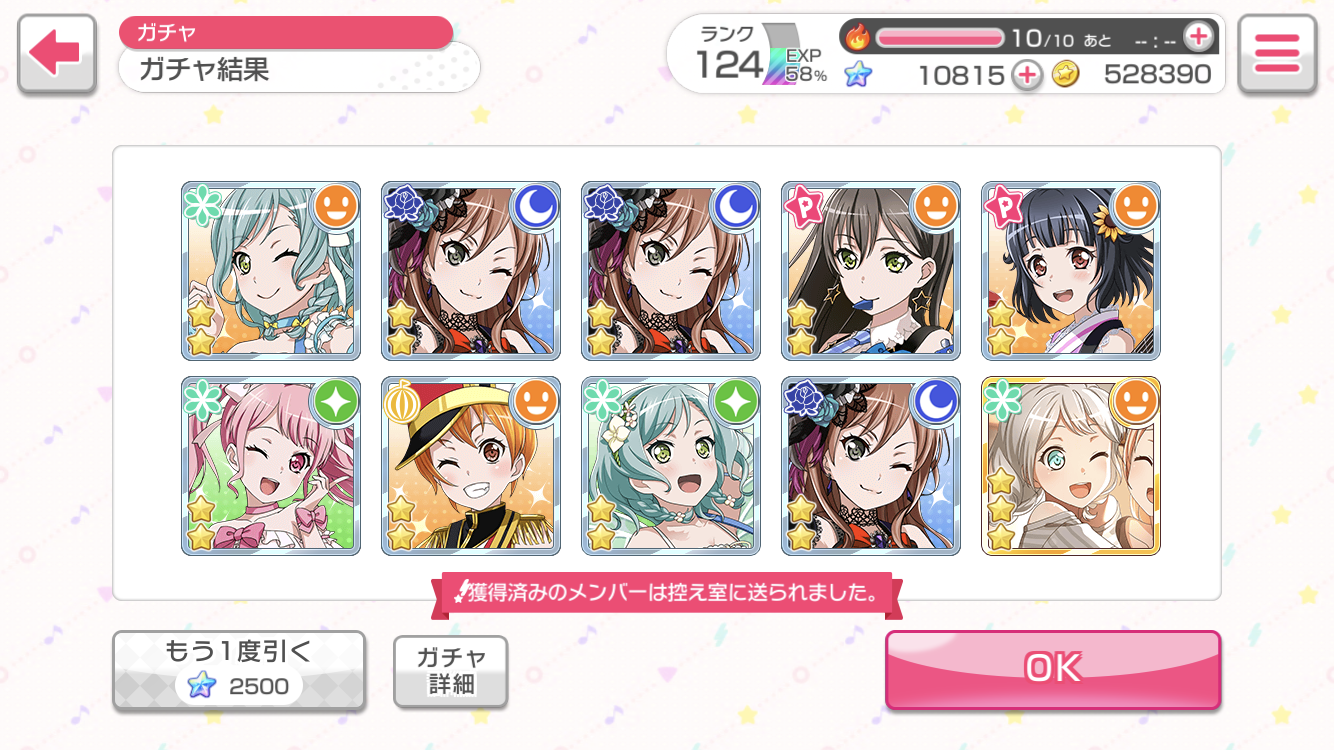Select the three-star silver-haired girl card
The width and height of the screenshot is (1334, 750).
(1071, 466)
